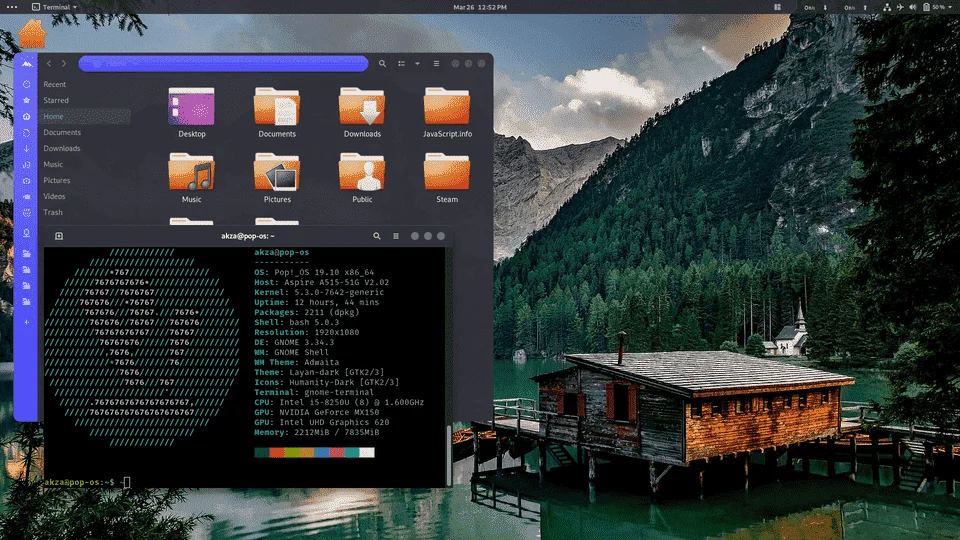Open Activities dots in top bar
Image resolution: width=960 pixels, height=540 pixels.
12,7
